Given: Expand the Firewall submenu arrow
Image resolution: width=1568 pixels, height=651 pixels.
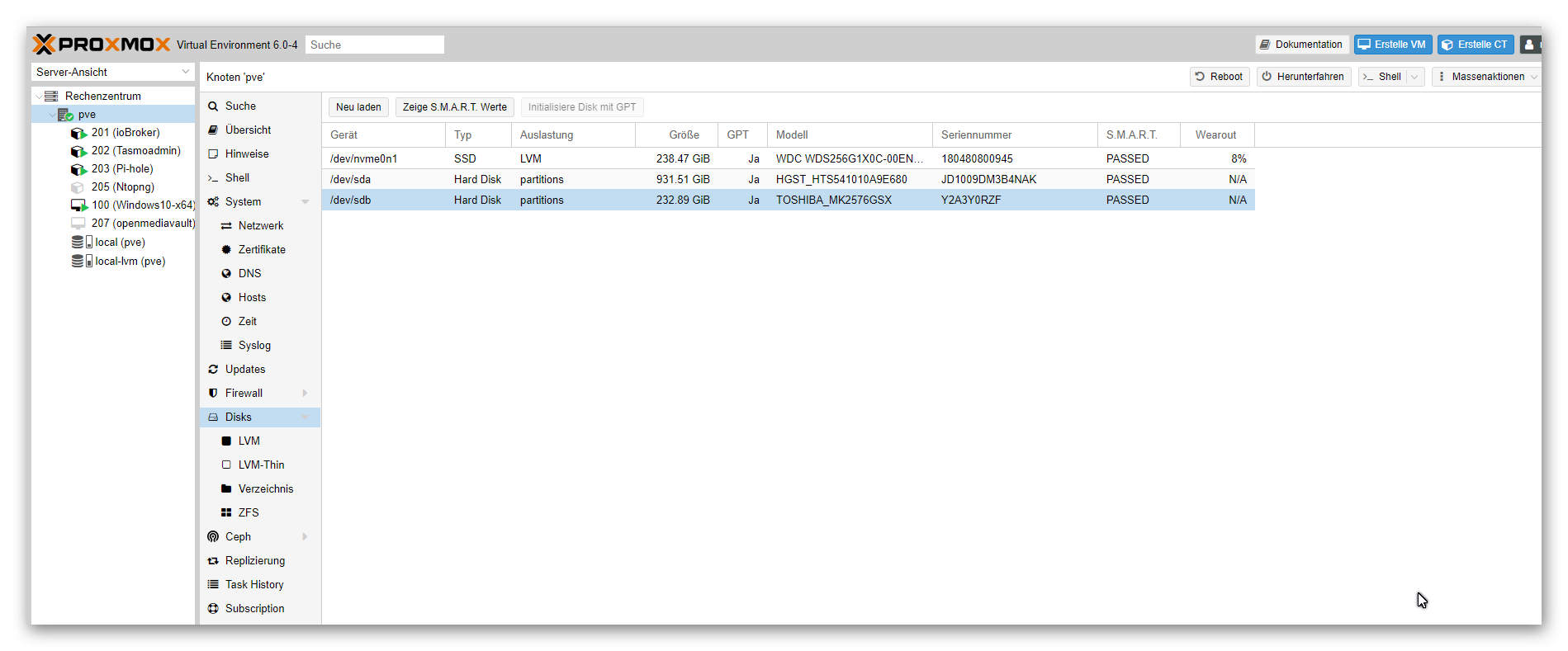Looking at the screenshot, I should click(x=305, y=394).
